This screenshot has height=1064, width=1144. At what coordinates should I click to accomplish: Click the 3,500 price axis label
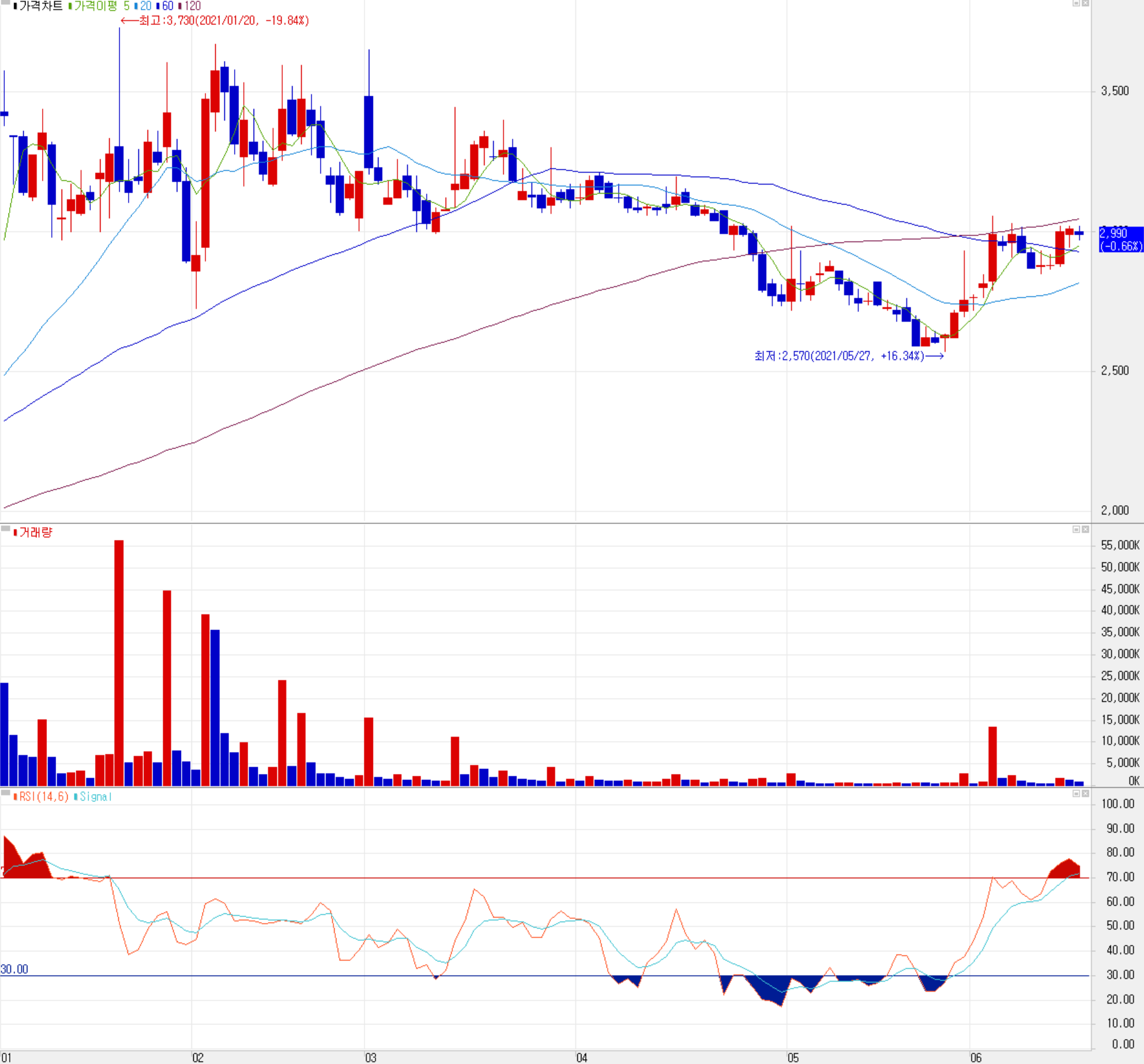click(1115, 91)
